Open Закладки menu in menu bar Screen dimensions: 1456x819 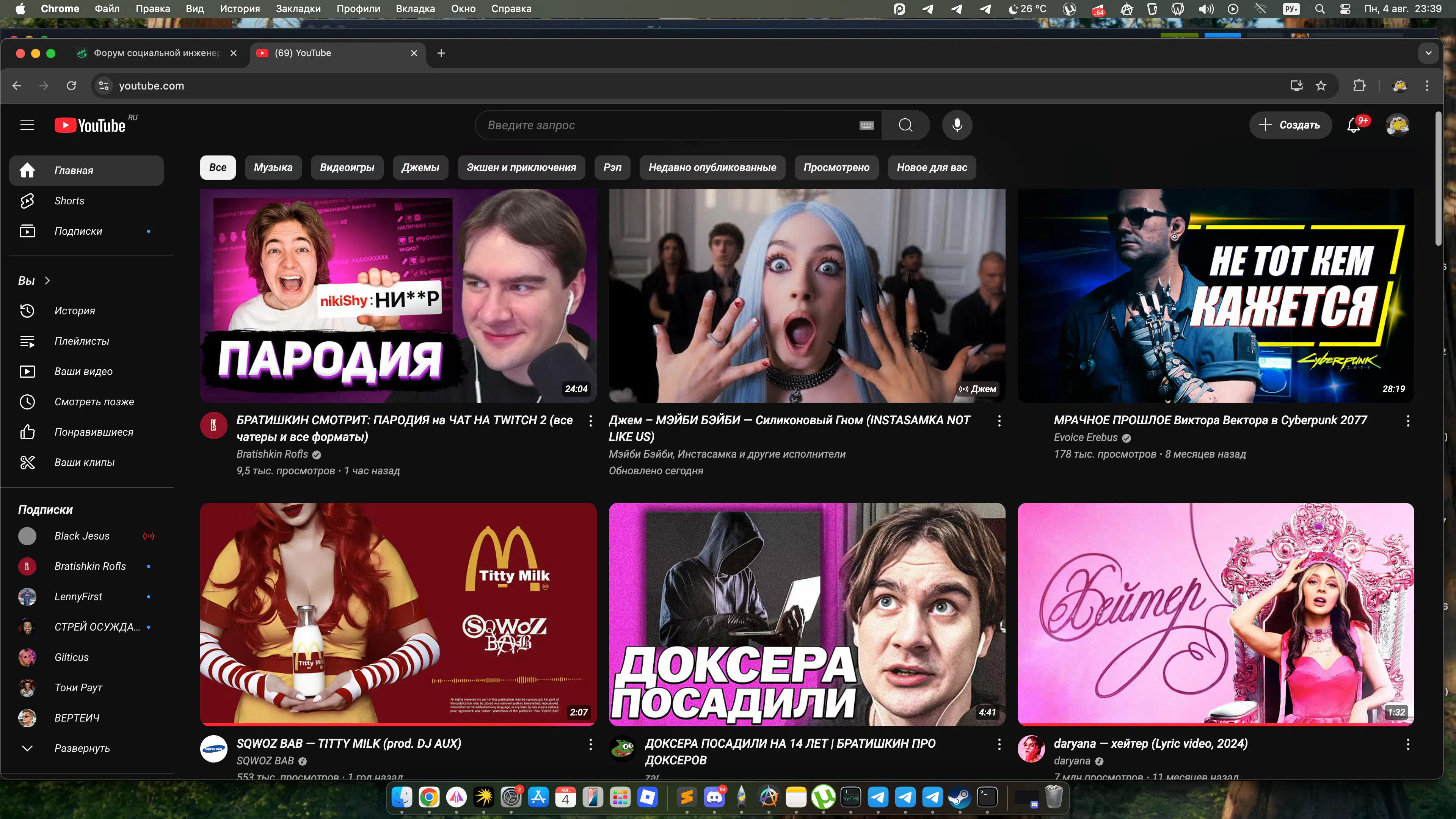pyautogui.click(x=298, y=8)
